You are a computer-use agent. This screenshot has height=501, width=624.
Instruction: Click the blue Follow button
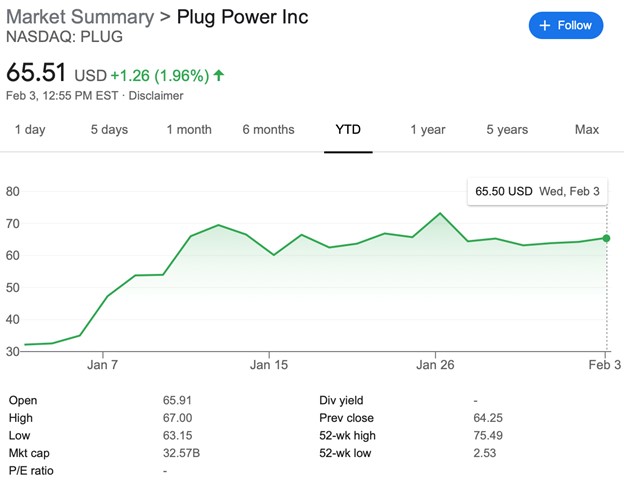click(566, 26)
